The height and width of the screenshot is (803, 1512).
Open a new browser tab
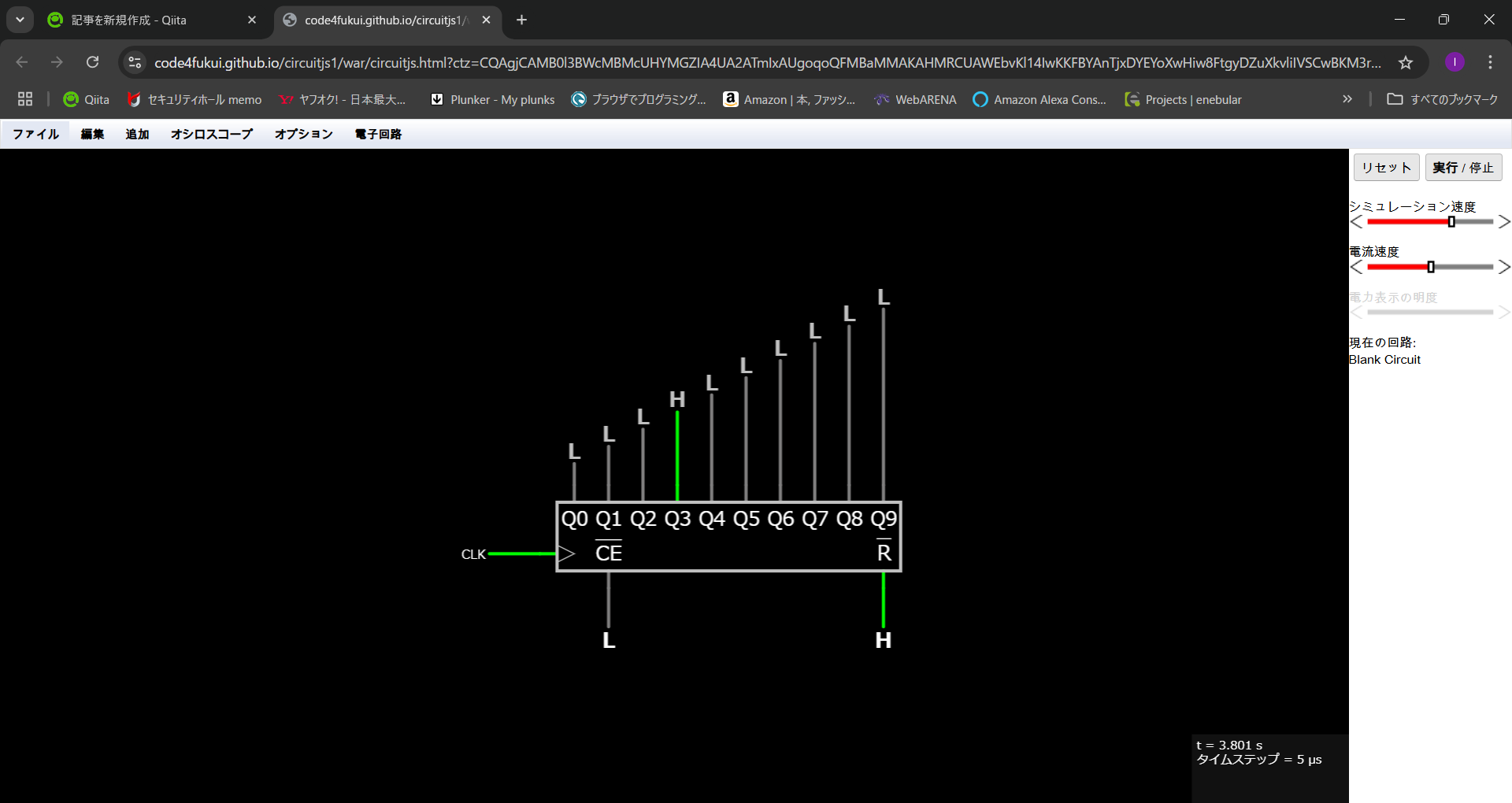coord(521,20)
